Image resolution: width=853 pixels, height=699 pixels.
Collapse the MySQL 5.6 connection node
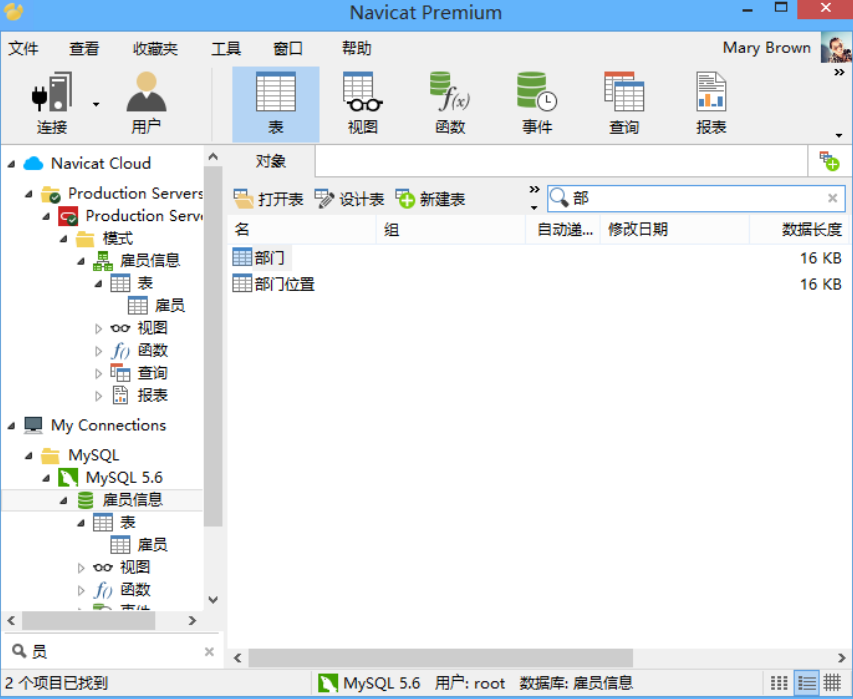tap(46, 478)
